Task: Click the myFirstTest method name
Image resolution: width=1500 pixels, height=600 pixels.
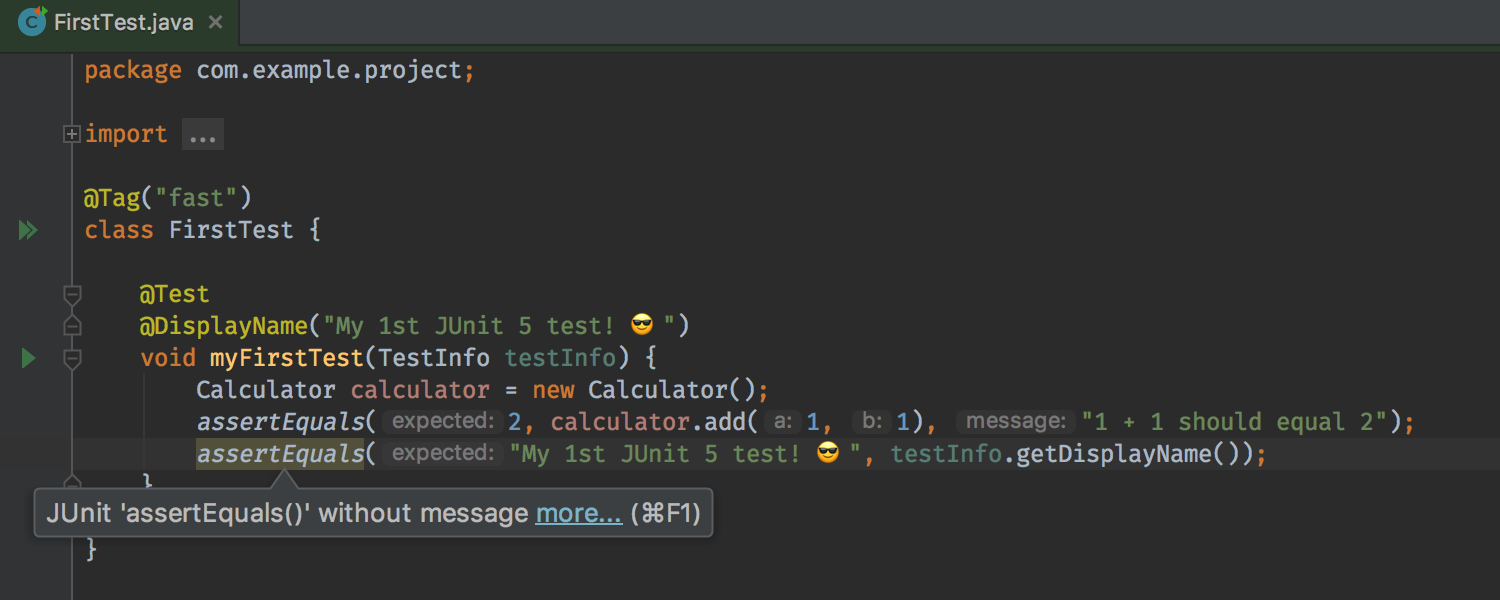Action: point(287,358)
